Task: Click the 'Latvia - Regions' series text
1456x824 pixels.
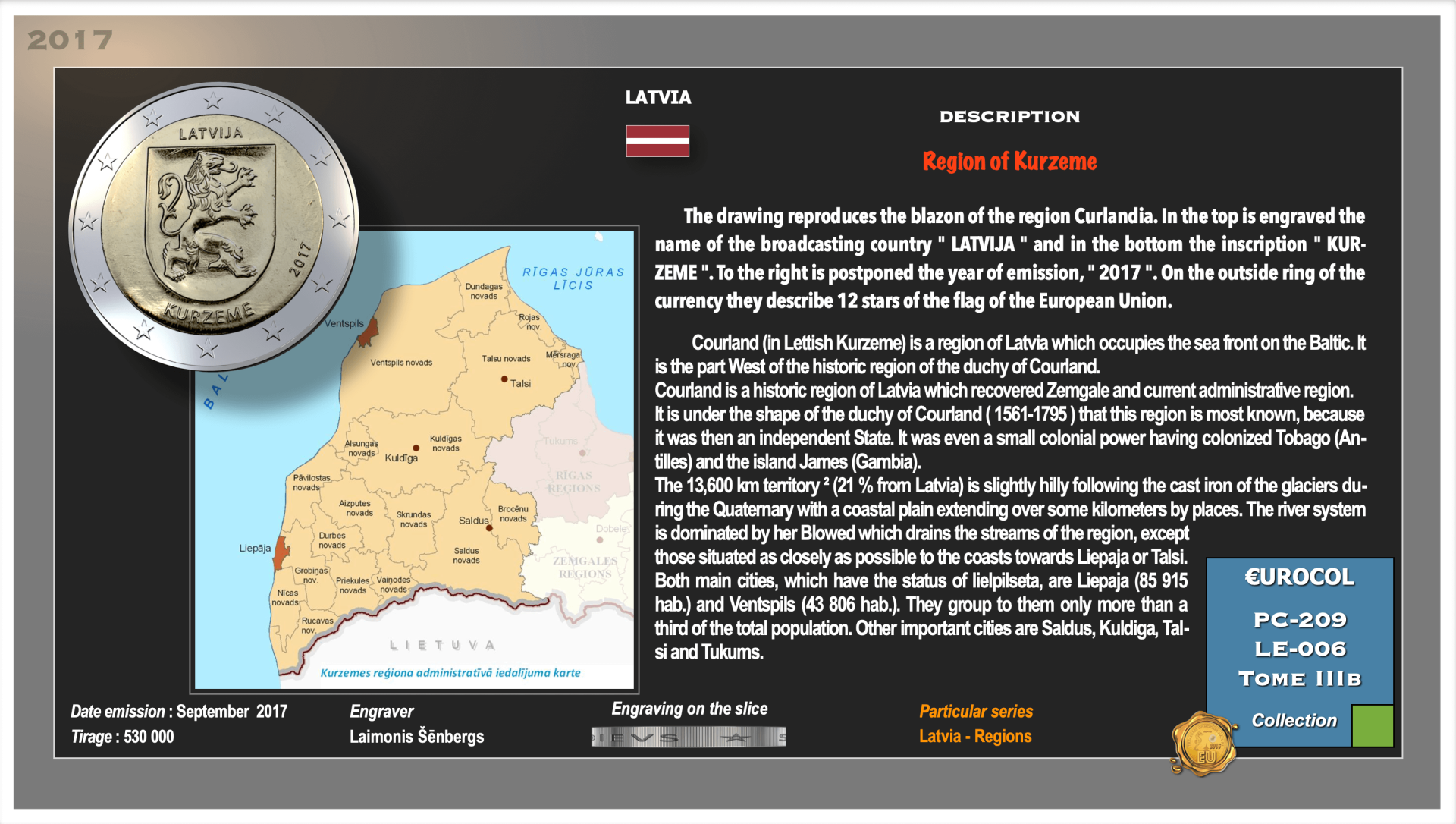Action: (975, 736)
